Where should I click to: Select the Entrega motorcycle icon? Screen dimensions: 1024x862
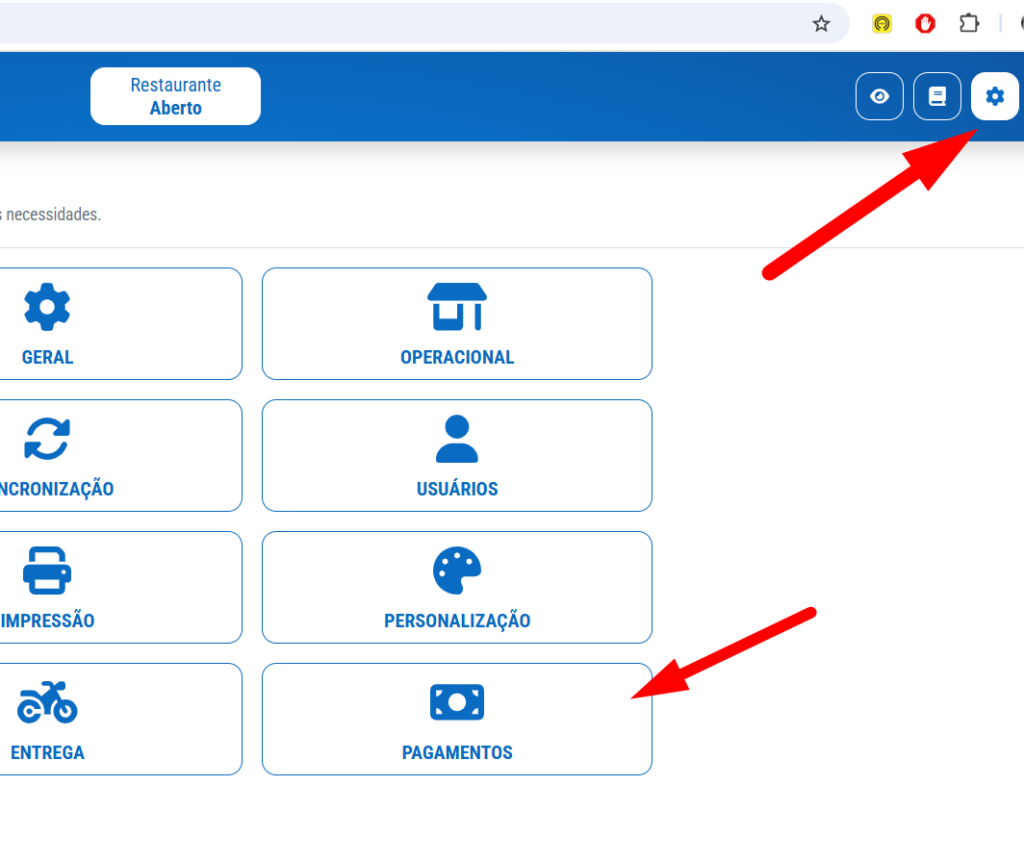(x=47, y=702)
